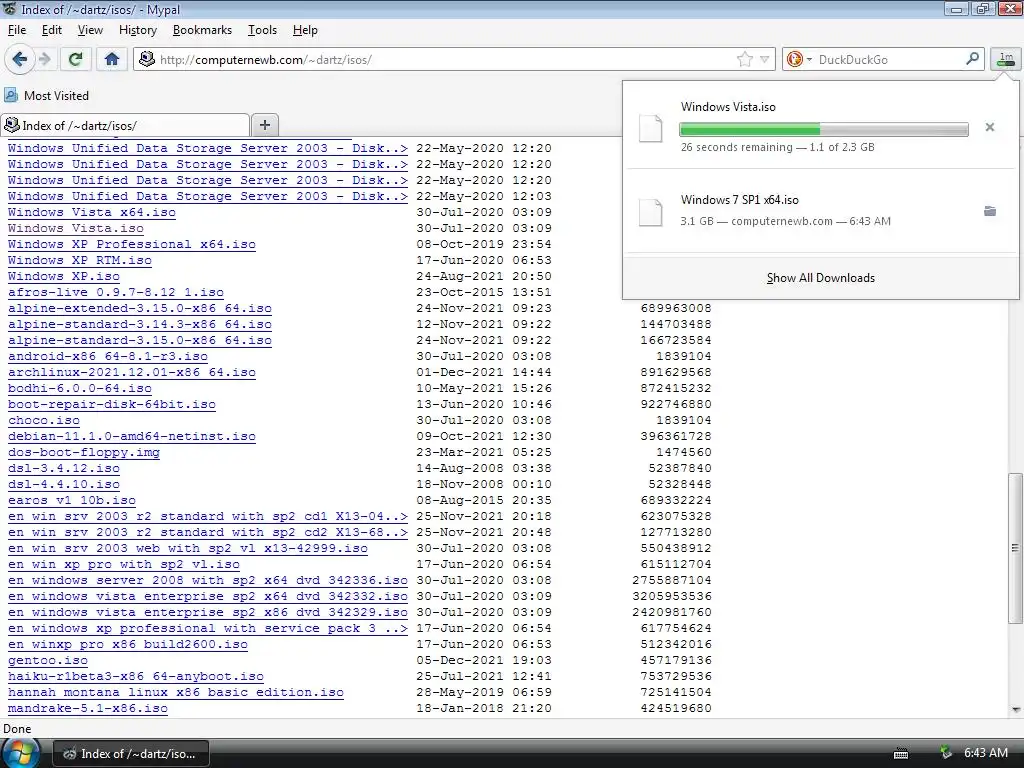Go back using the back arrow button
The height and width of the screenshot is (768, 1024).
click(x=19, y=59)
